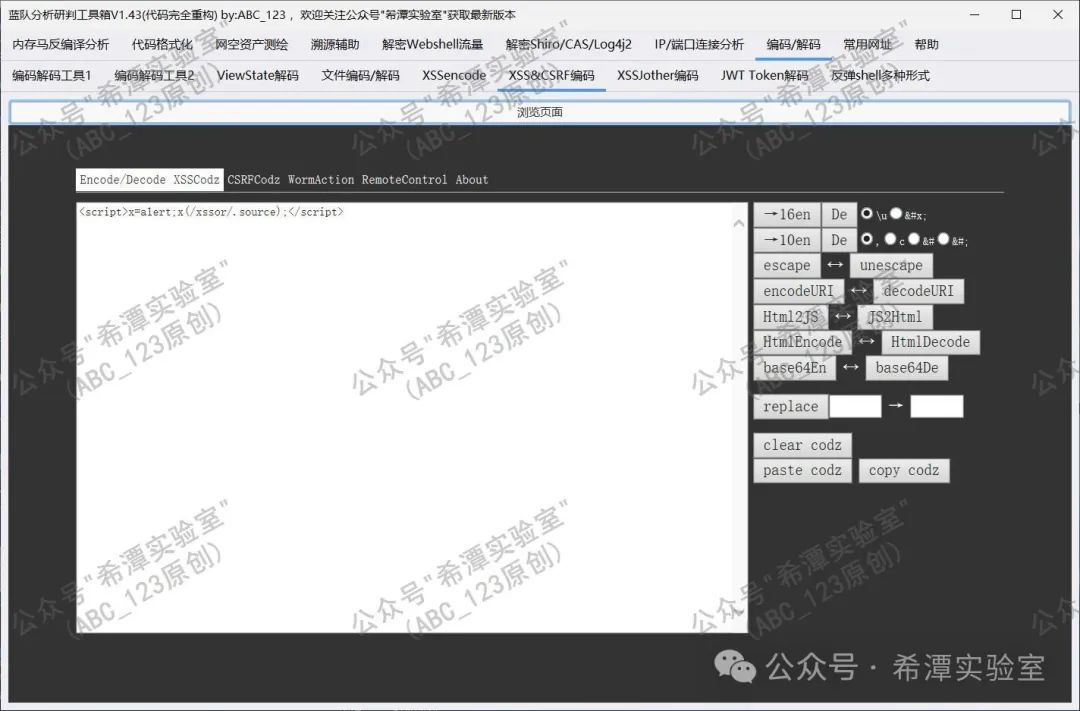Click the unescape button

point(891,265)
